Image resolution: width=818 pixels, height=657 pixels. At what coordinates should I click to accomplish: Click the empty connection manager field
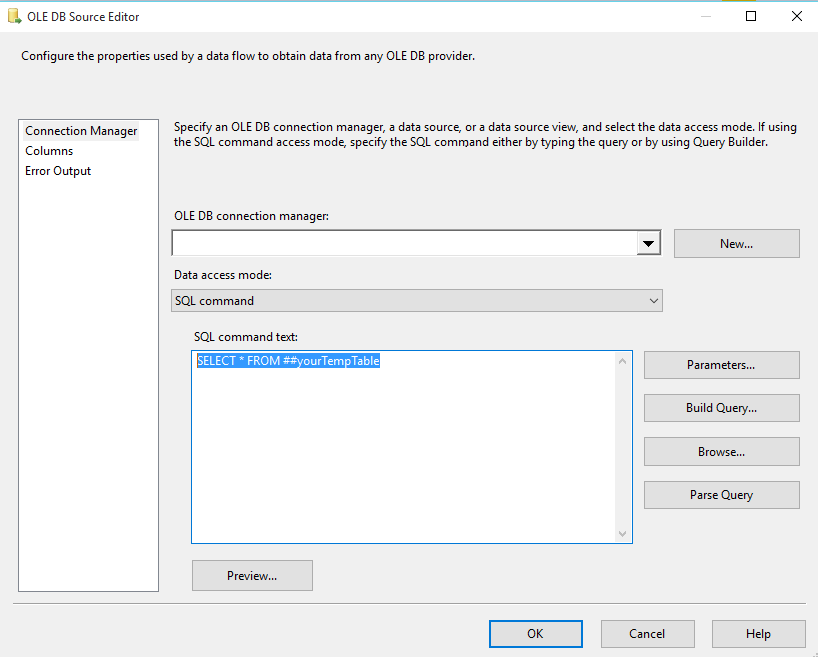[400, 243]
